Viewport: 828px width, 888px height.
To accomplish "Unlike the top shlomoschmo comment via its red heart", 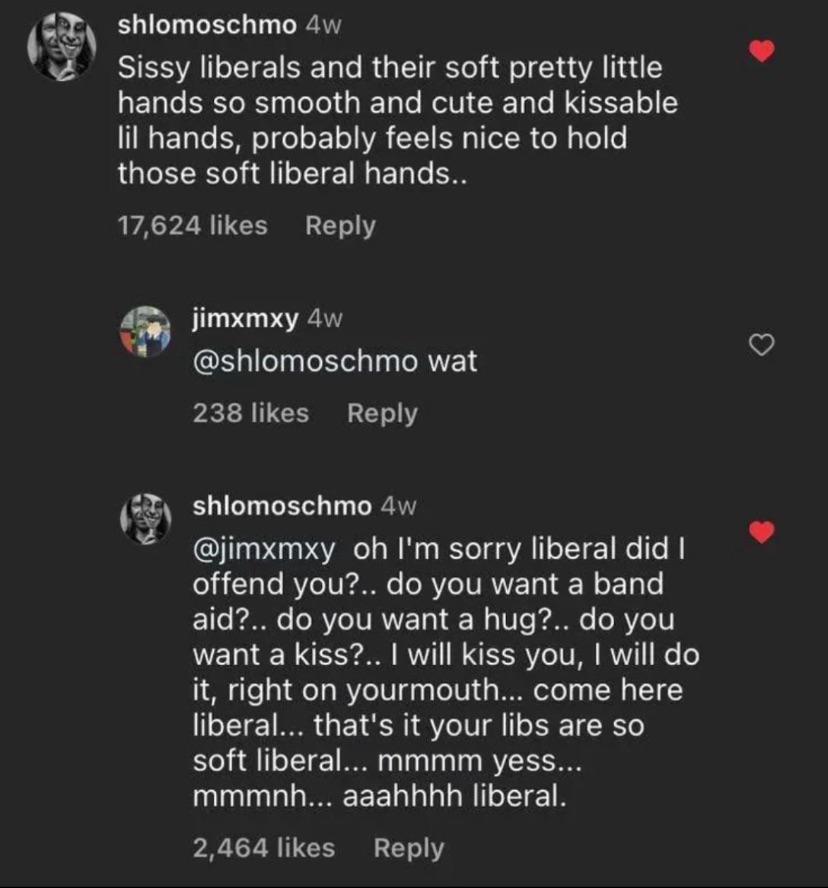I will point(763,50).
